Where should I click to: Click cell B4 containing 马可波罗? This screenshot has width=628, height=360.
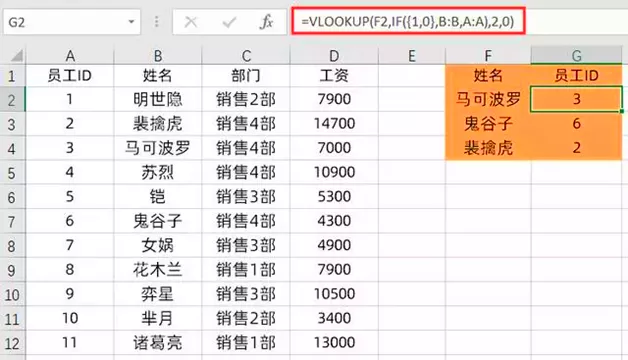158,148
